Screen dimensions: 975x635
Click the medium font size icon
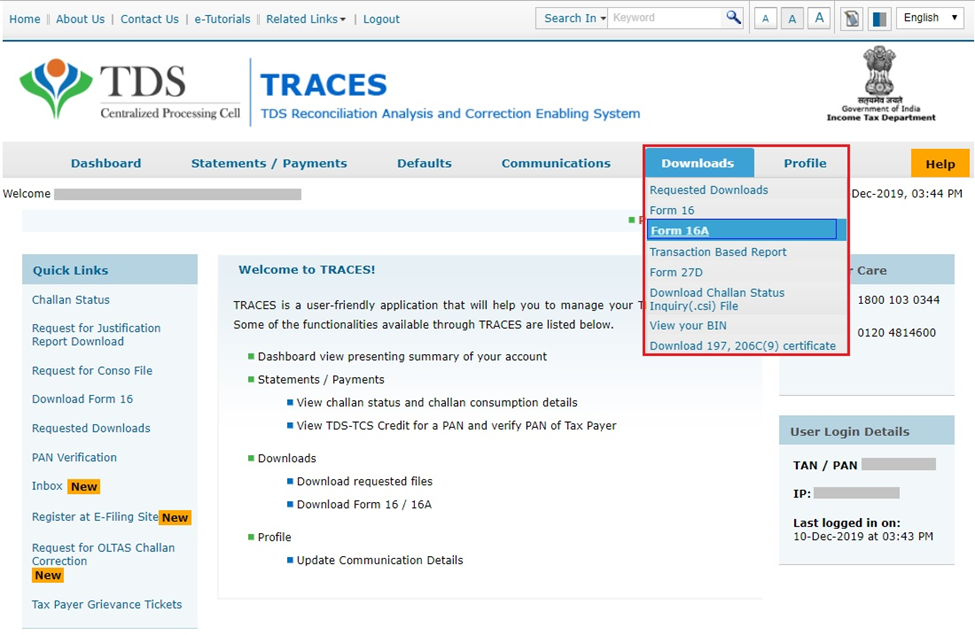click(792, 17)
